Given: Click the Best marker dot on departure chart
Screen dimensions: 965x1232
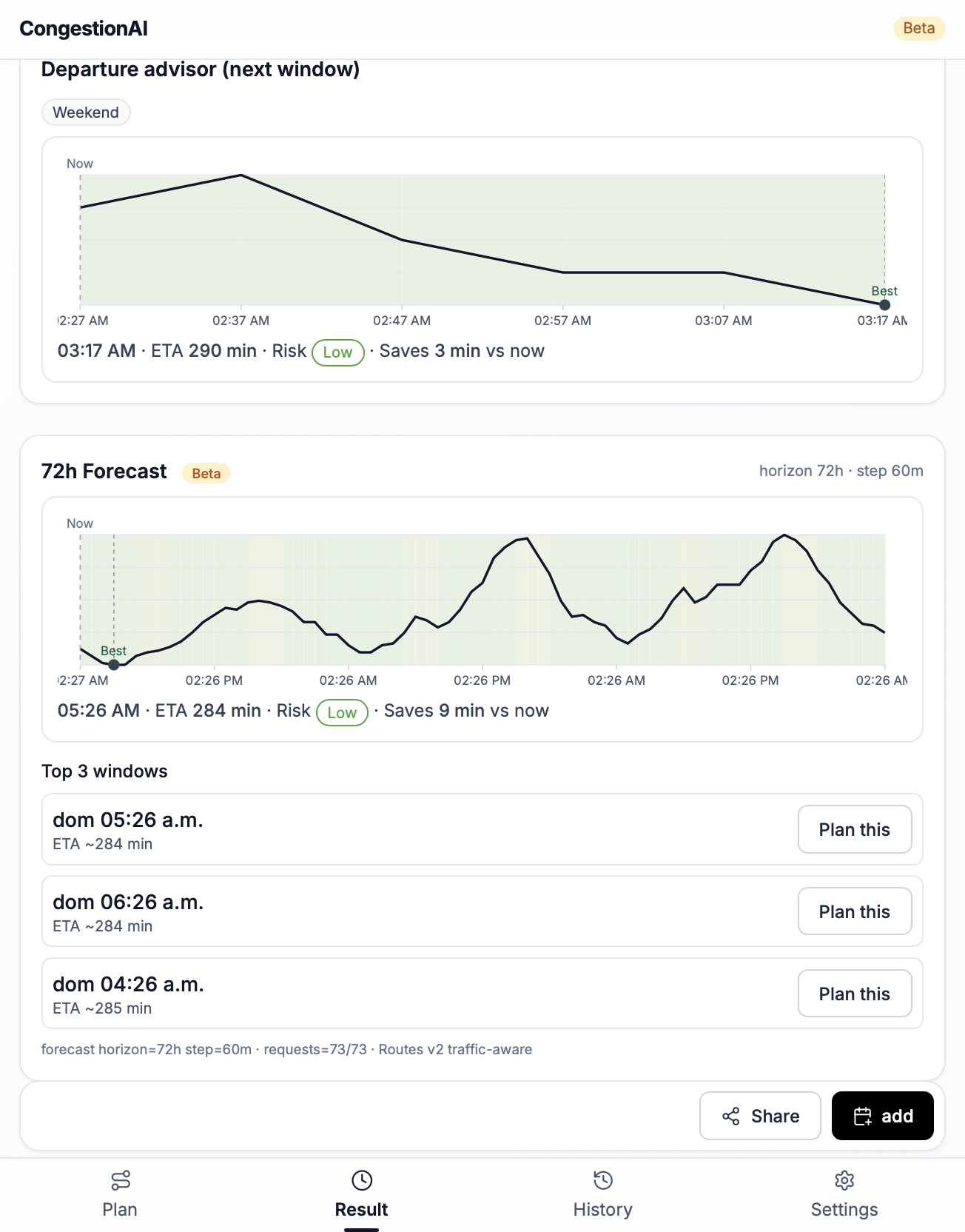Looking at the screenshot, I should (x=885, y=304).
